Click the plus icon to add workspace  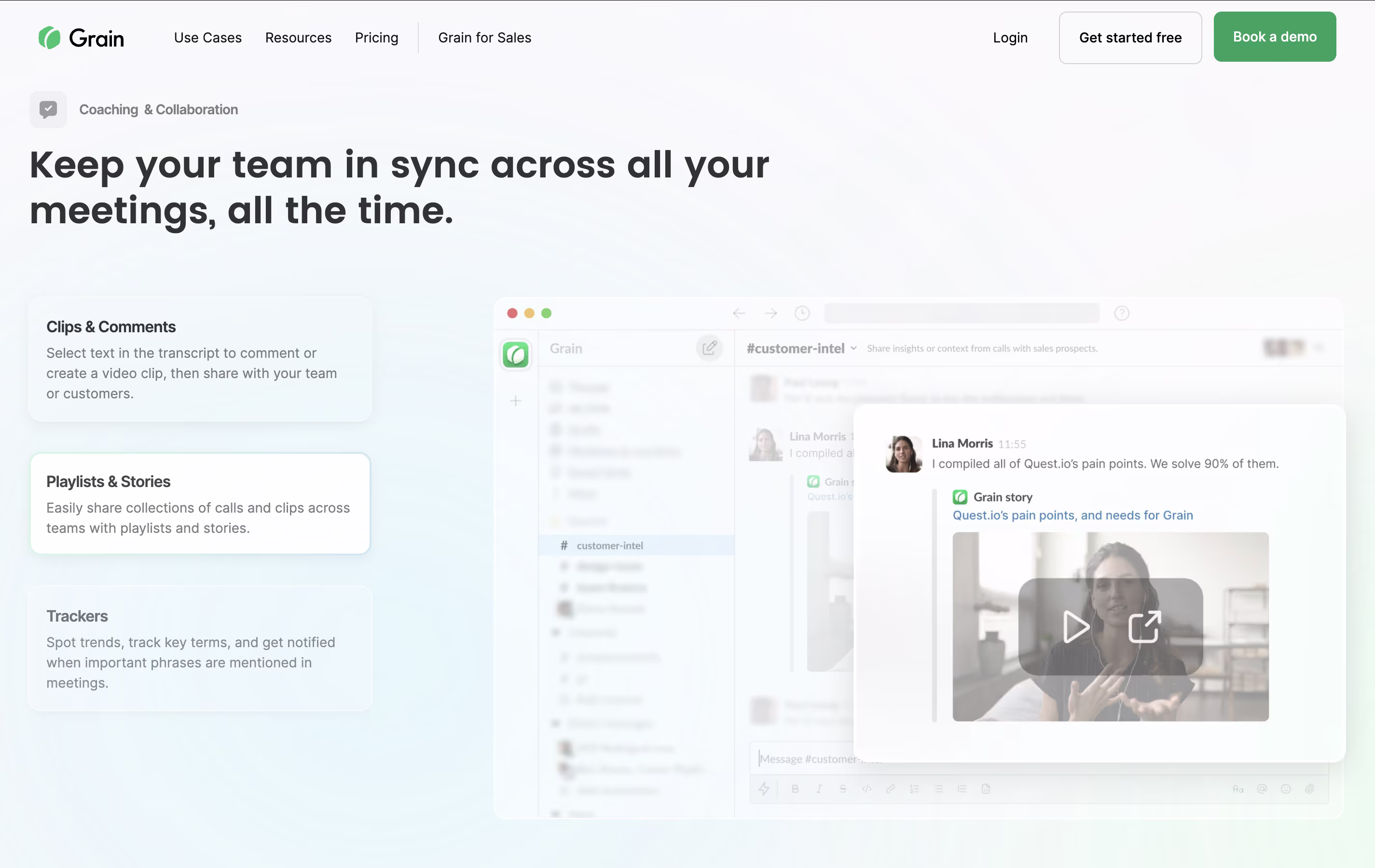[x=516, y=401]
